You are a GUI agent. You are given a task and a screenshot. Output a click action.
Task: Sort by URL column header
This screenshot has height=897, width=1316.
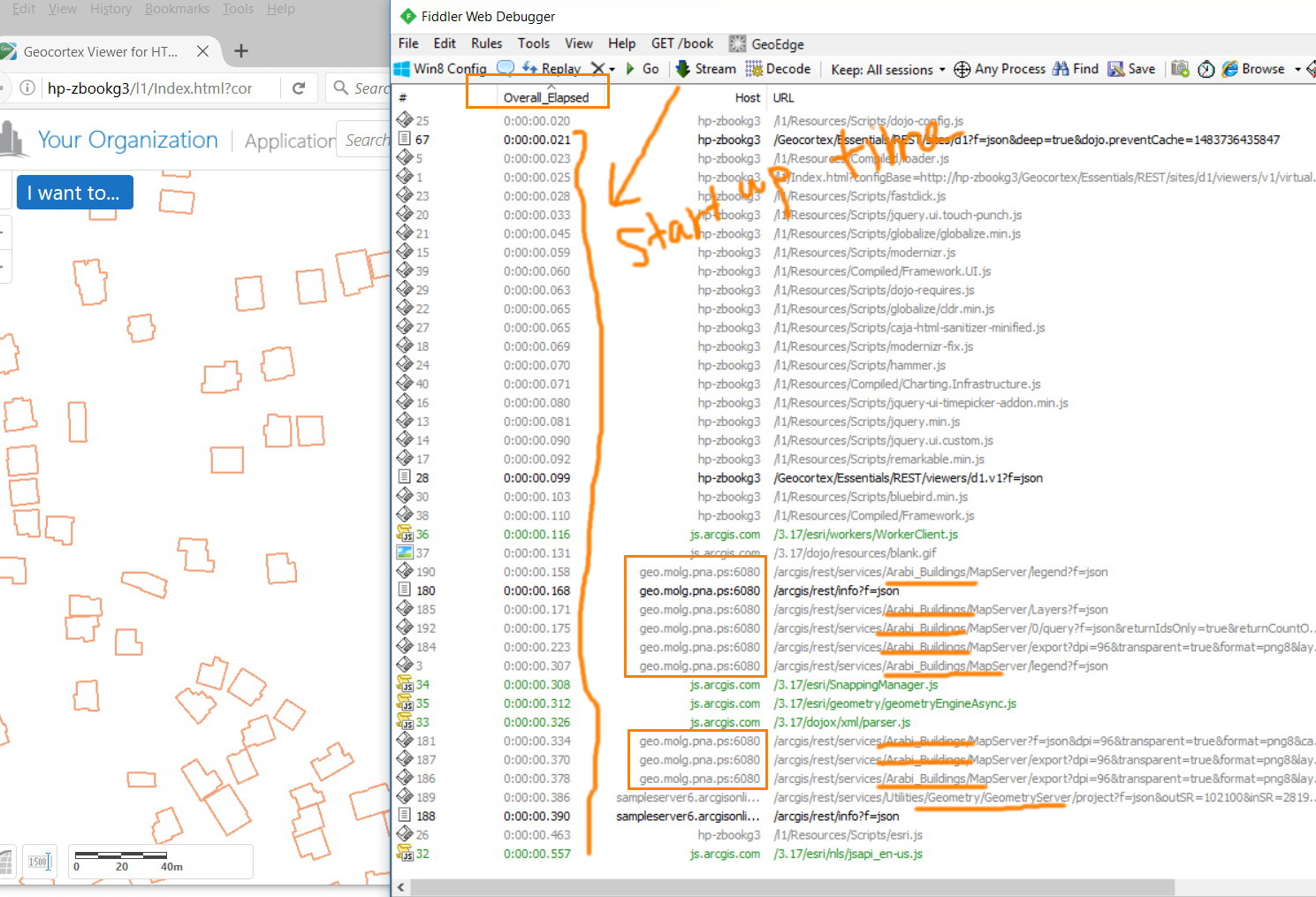pos(783,98)
